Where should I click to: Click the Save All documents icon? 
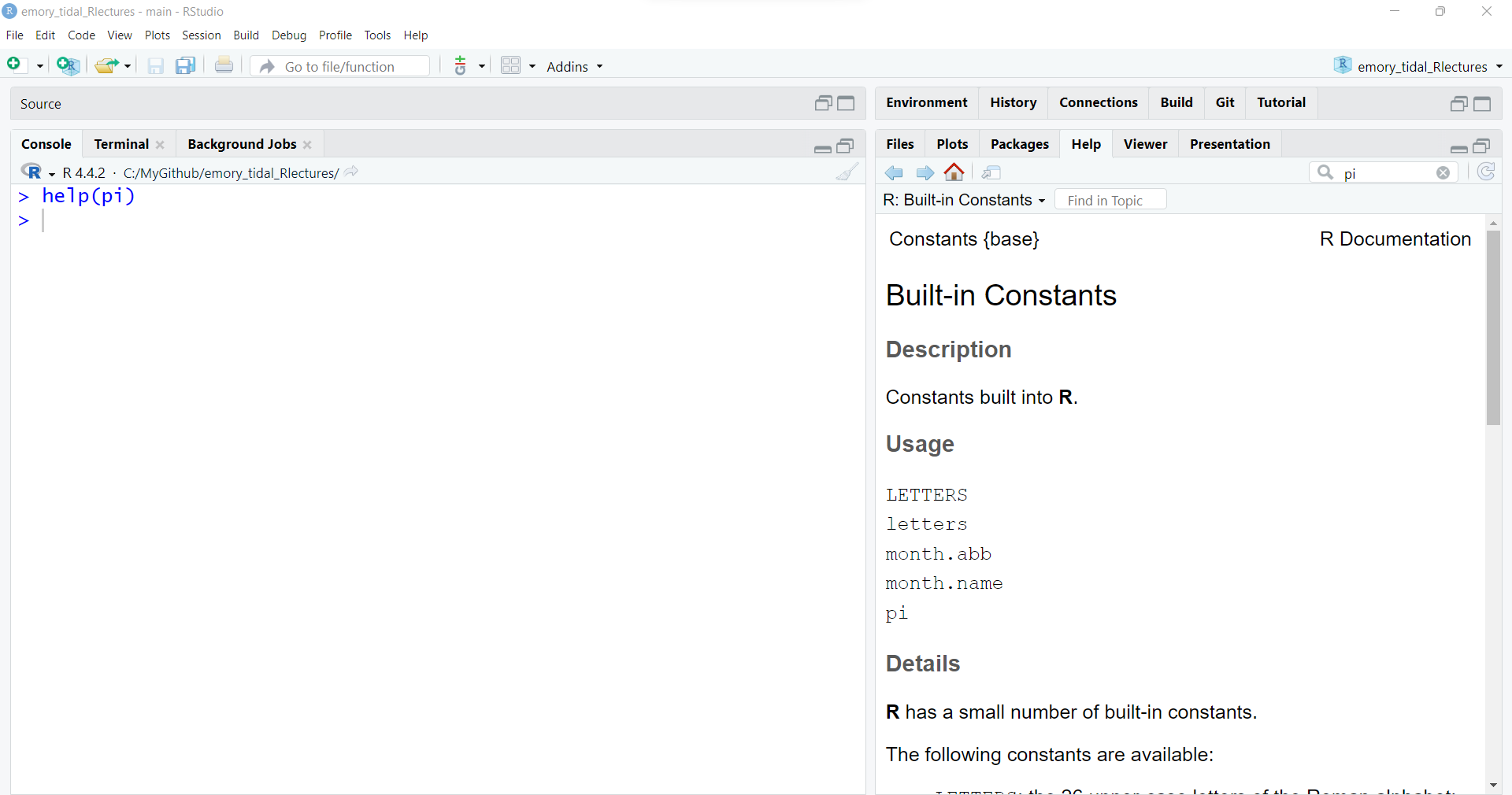click(185, 66)
